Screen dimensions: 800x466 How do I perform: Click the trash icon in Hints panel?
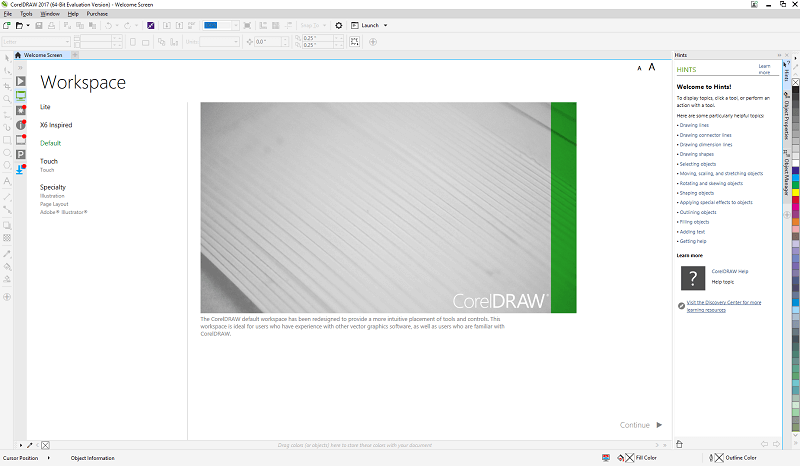[679, 444]
